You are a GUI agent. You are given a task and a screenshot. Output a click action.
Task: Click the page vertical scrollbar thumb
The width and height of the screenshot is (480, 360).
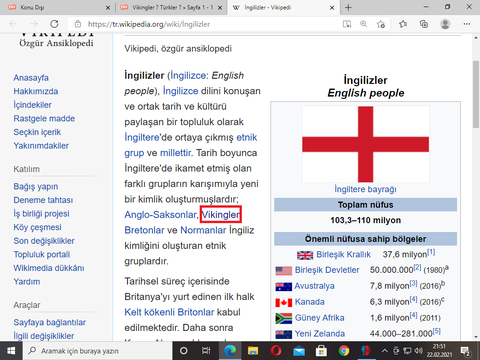[476, 94]
